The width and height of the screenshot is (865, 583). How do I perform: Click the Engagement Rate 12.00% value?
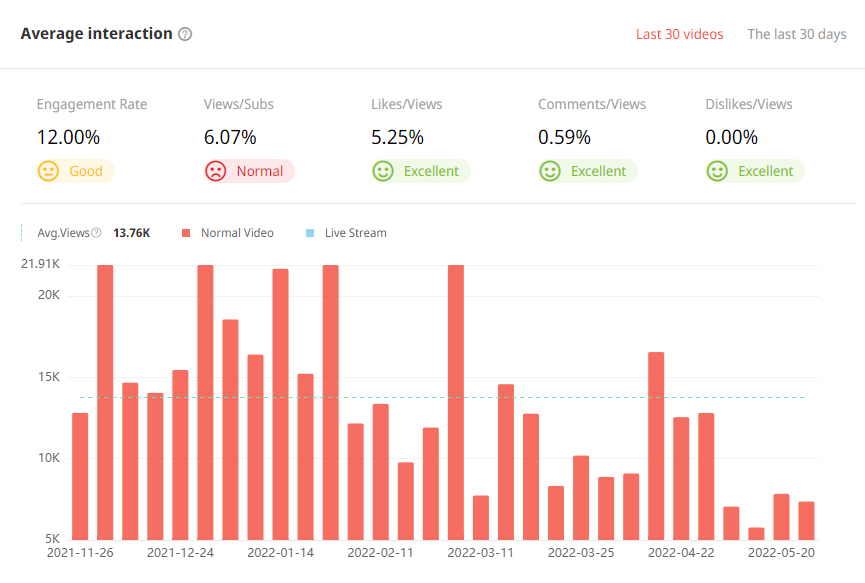[x=68, y=138]
